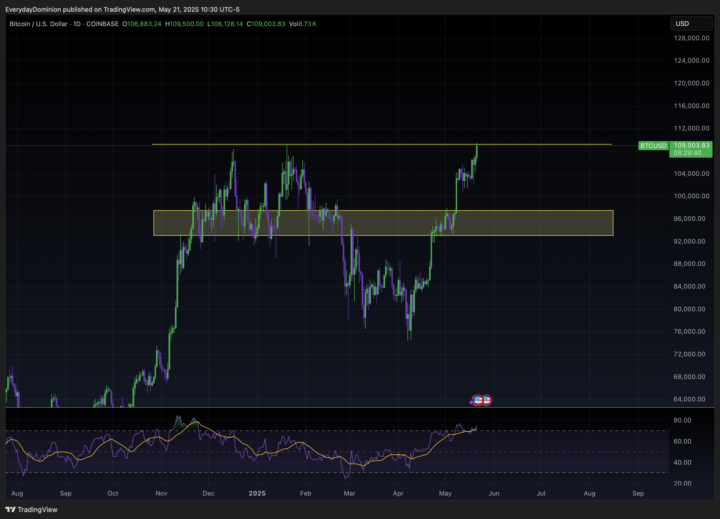
Task: Click the Nov label on time axis
Action: click(x=161, y=493)
